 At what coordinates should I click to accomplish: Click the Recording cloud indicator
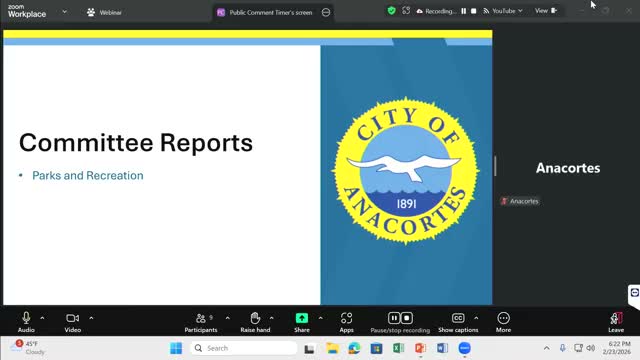(x=435, y=11)
